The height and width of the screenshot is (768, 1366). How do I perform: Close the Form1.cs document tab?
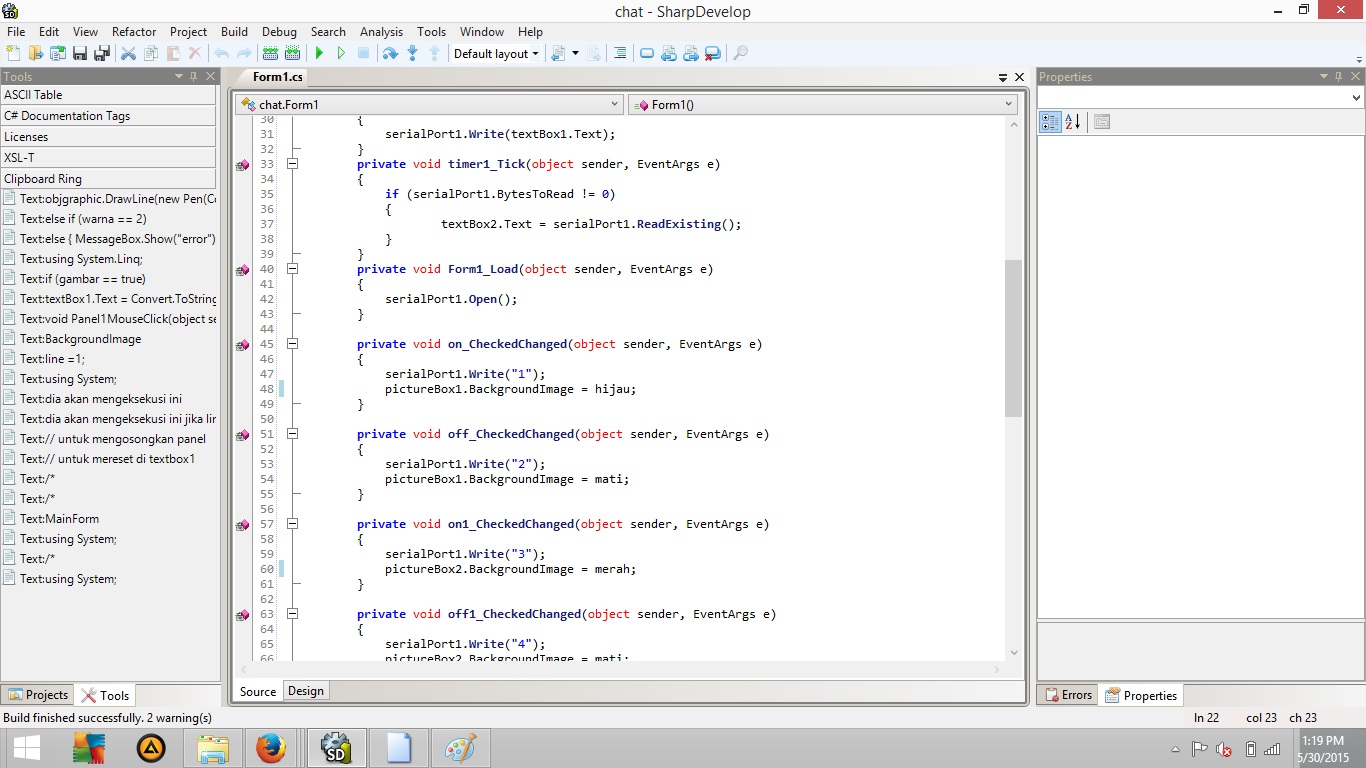pyautogui.click(x=1019, y=77)
